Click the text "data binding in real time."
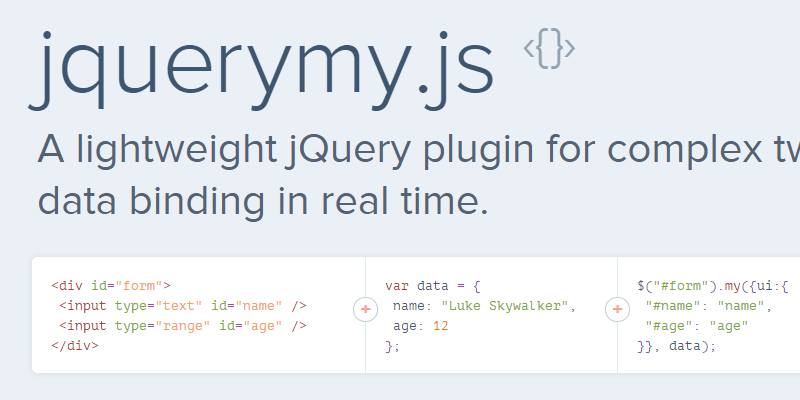Screen dimensions: 800x400 [x=263, y=201]
